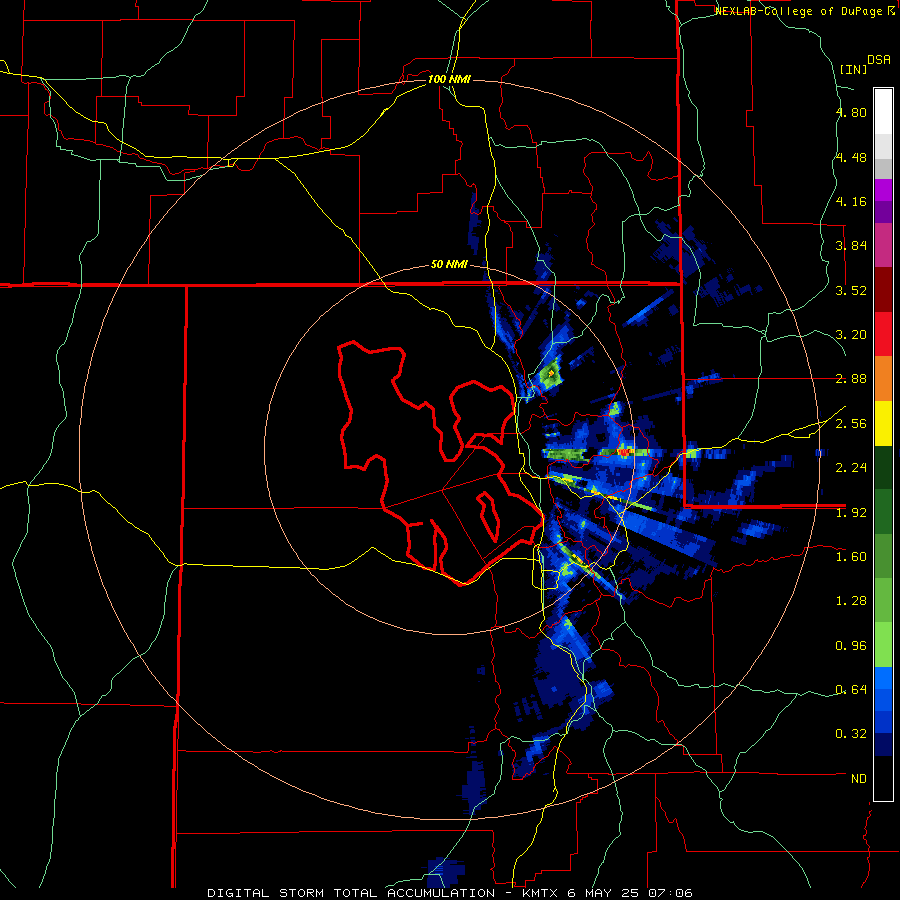The image size is (900, 900).
Task: Click the 3.84 legend value
Action: (x=851, y=246)
